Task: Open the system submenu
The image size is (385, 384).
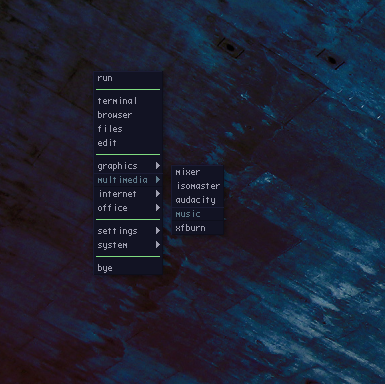Action: pyautogui.click(x=128, y=245)
